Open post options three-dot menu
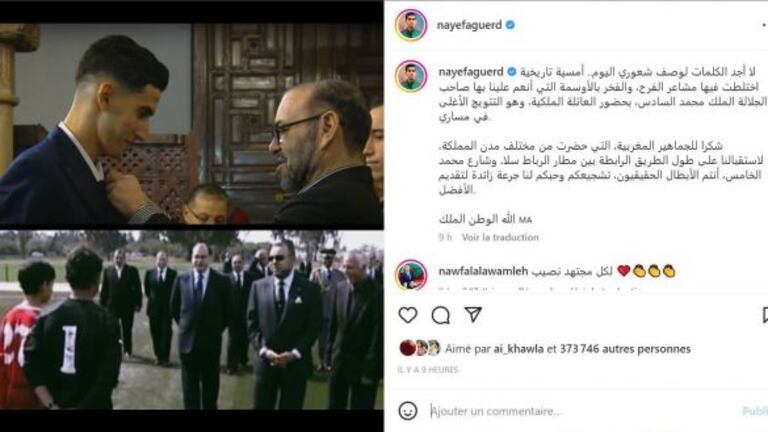This screenshot has height=432, width=768. click(x=764, y=24)
